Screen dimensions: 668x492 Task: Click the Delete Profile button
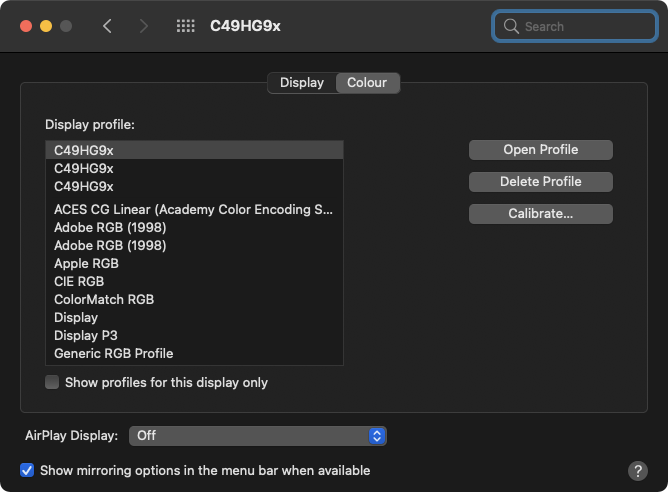tap(541, 182)
